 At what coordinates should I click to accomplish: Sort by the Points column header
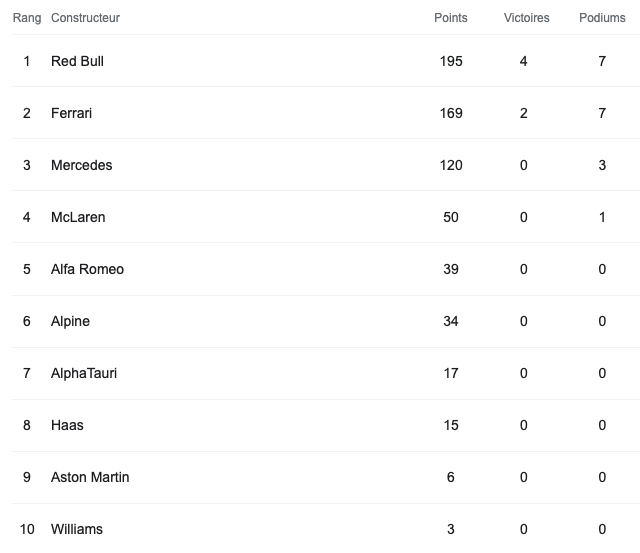pyautogui.click(x=451, y=18)
